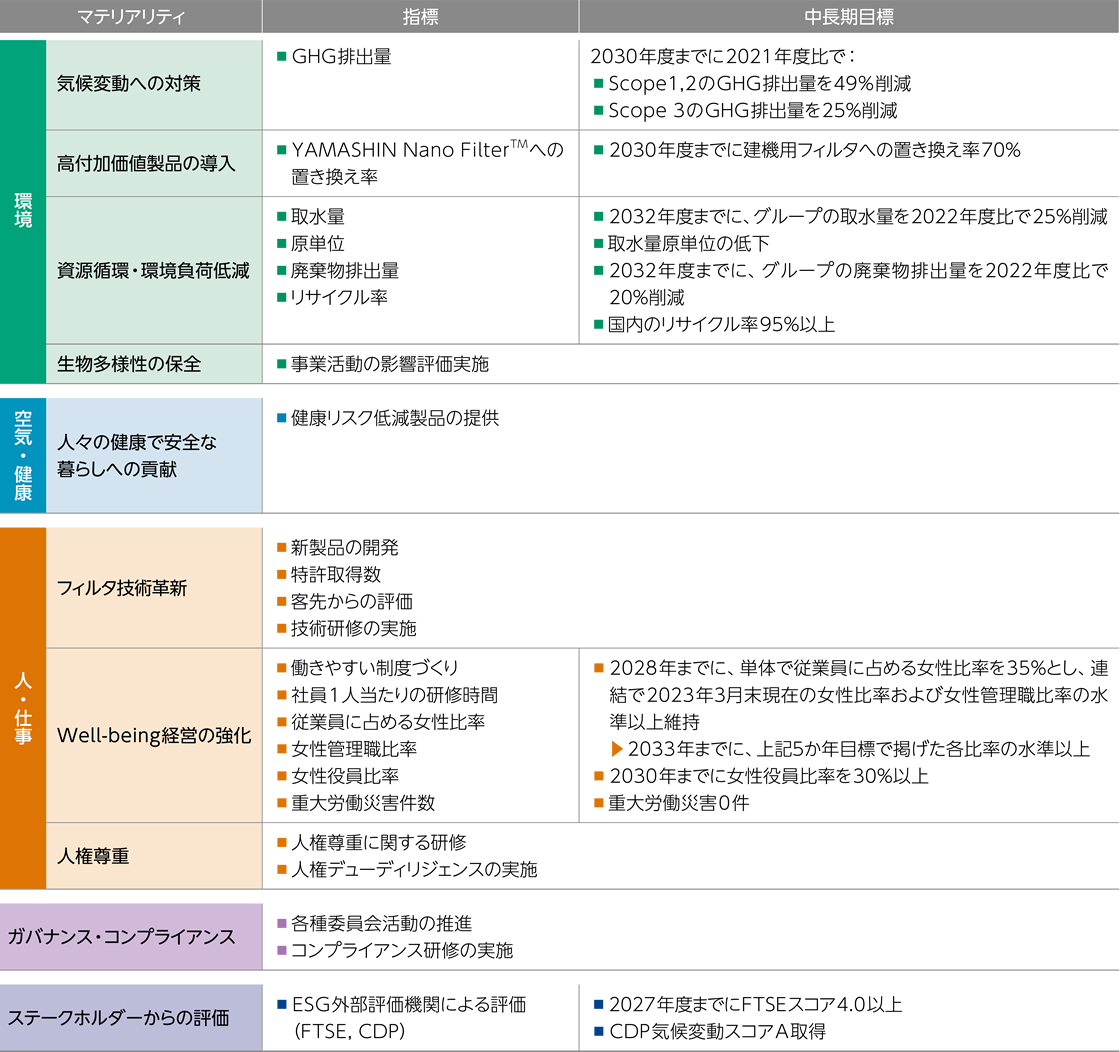The image size is (1120, 1052).
Task: Click the blue 空気・健康 category bar
Action: (22, 455)
